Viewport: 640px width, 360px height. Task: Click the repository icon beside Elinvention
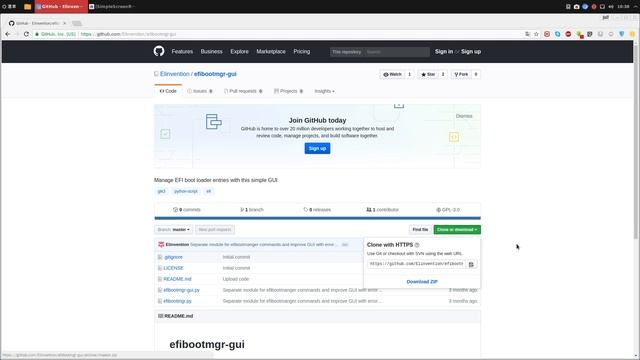pyautogui.click(x=156, y=74)
